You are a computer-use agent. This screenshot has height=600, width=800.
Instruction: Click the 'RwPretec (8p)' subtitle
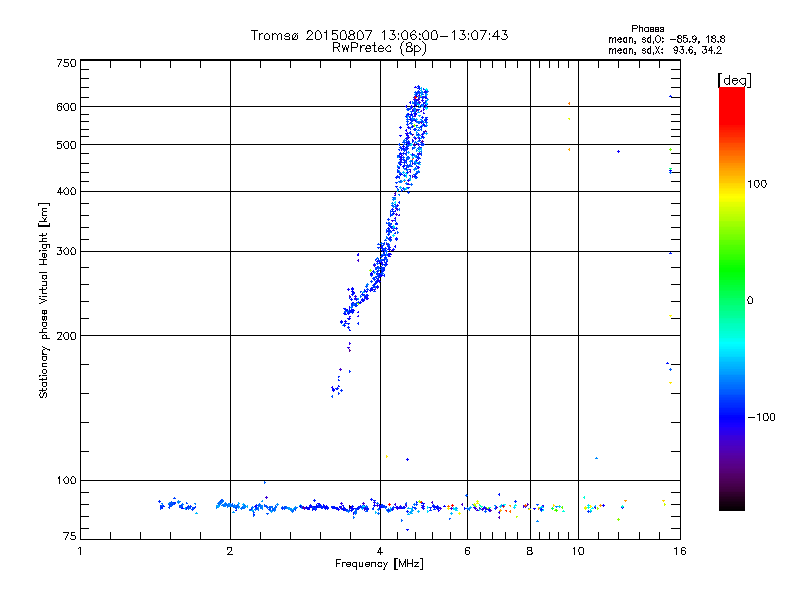pyautogui.click(x=379, y=48)
